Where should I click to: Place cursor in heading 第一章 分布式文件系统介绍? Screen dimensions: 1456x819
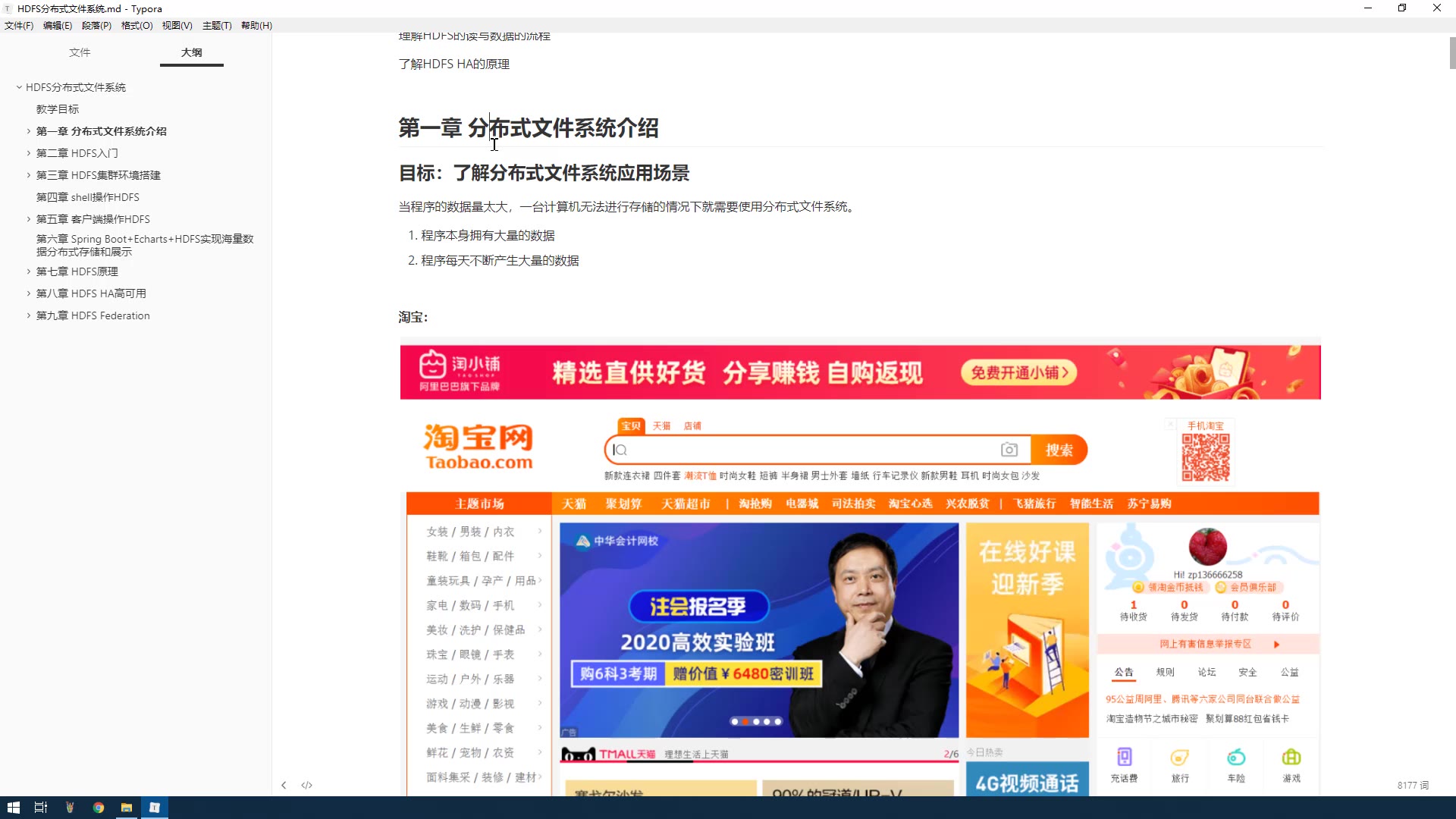[529, 128]
